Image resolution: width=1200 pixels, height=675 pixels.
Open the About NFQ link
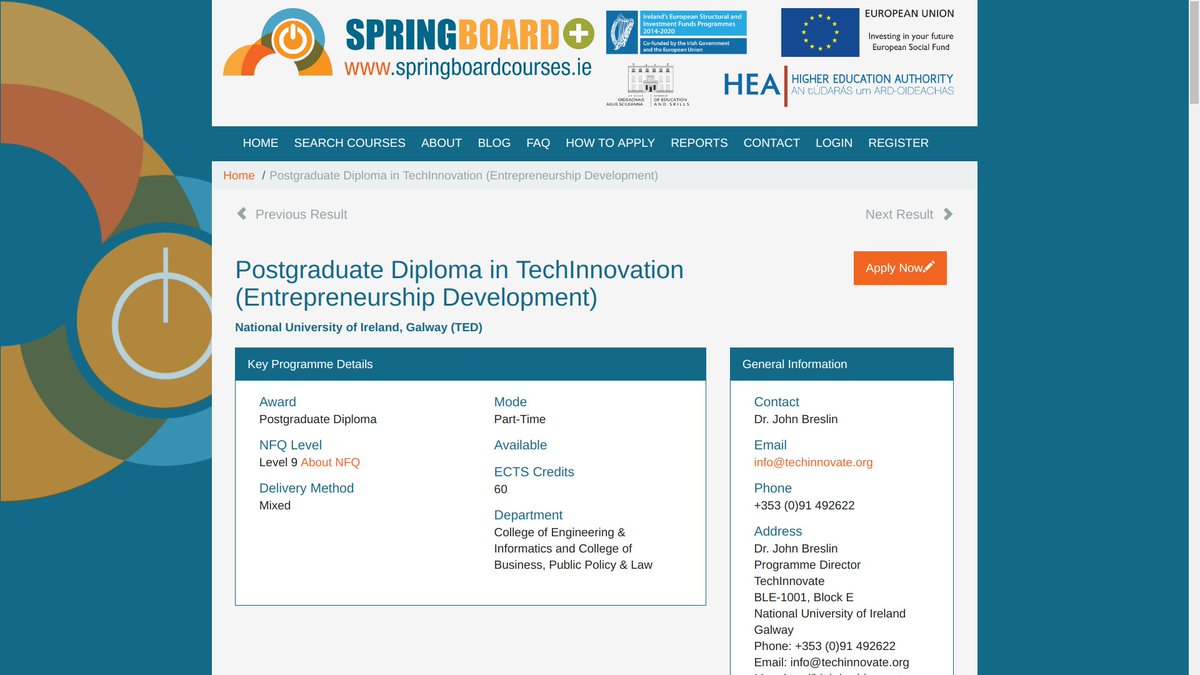click(x=330, y=462)
